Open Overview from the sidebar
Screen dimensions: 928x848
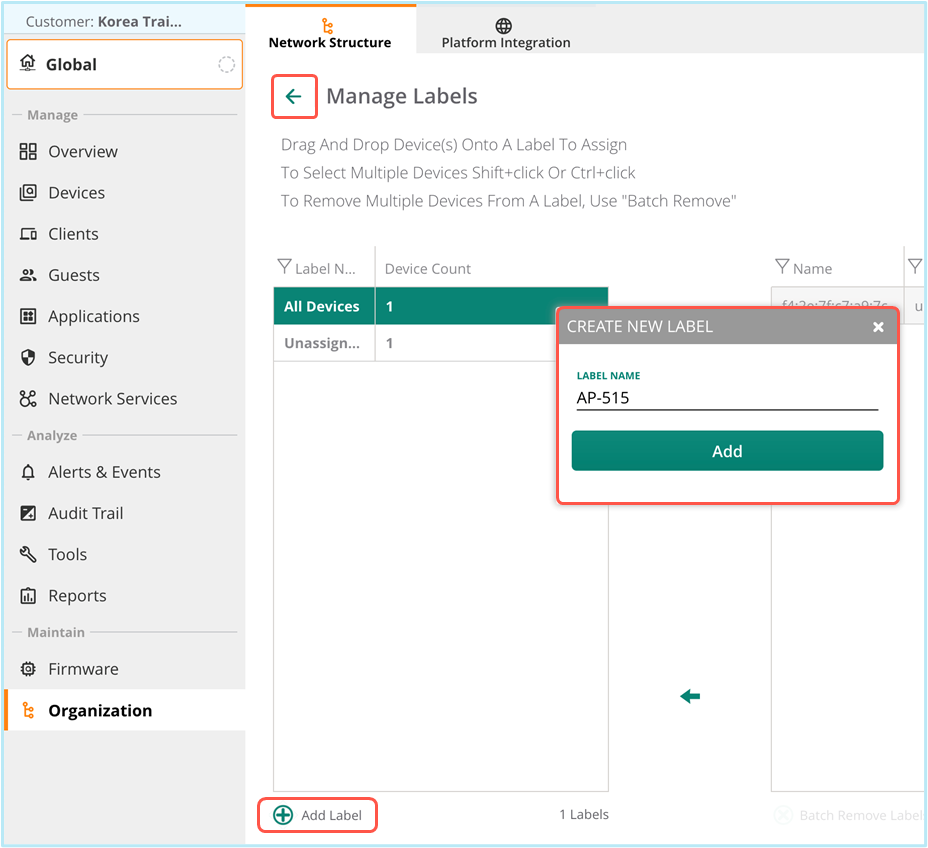[x=83, y=152]
